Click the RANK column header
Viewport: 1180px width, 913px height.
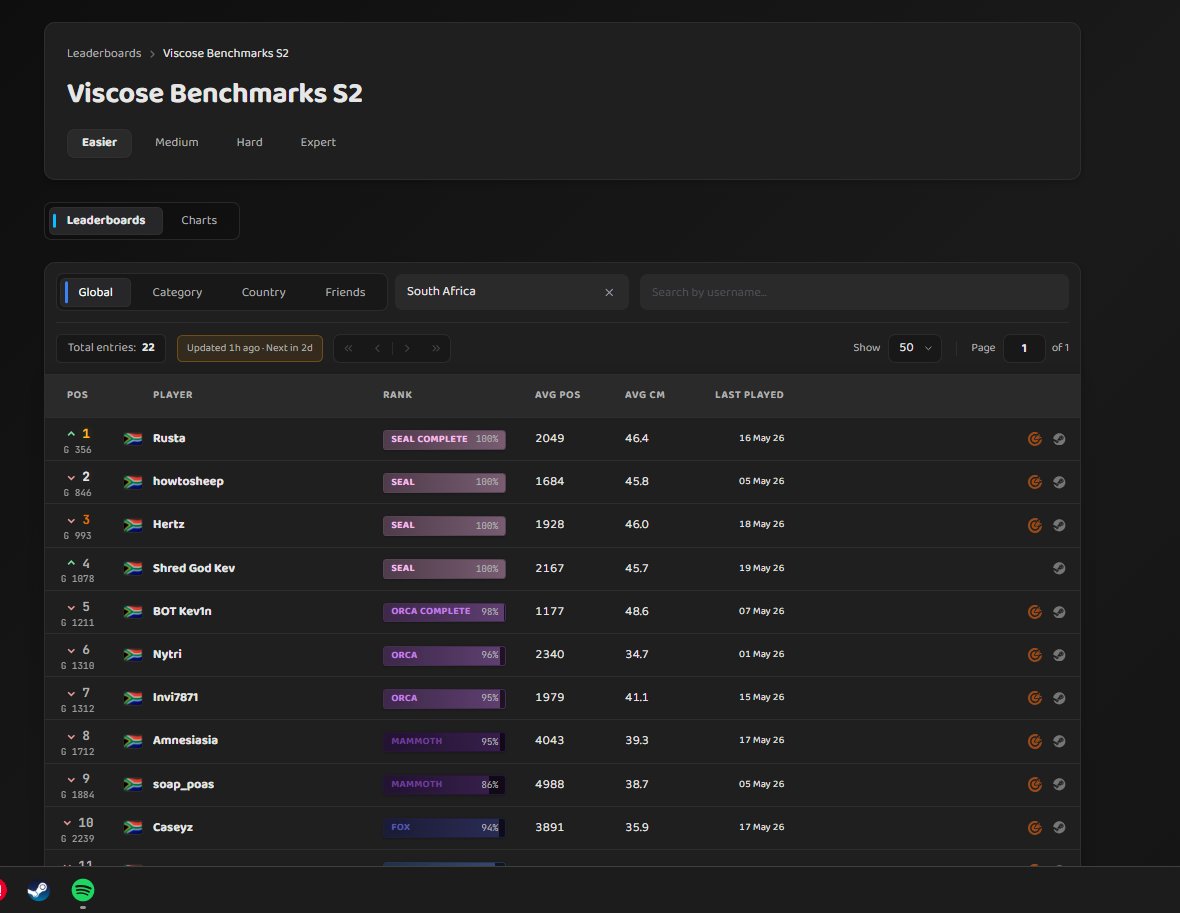[397, 395]
